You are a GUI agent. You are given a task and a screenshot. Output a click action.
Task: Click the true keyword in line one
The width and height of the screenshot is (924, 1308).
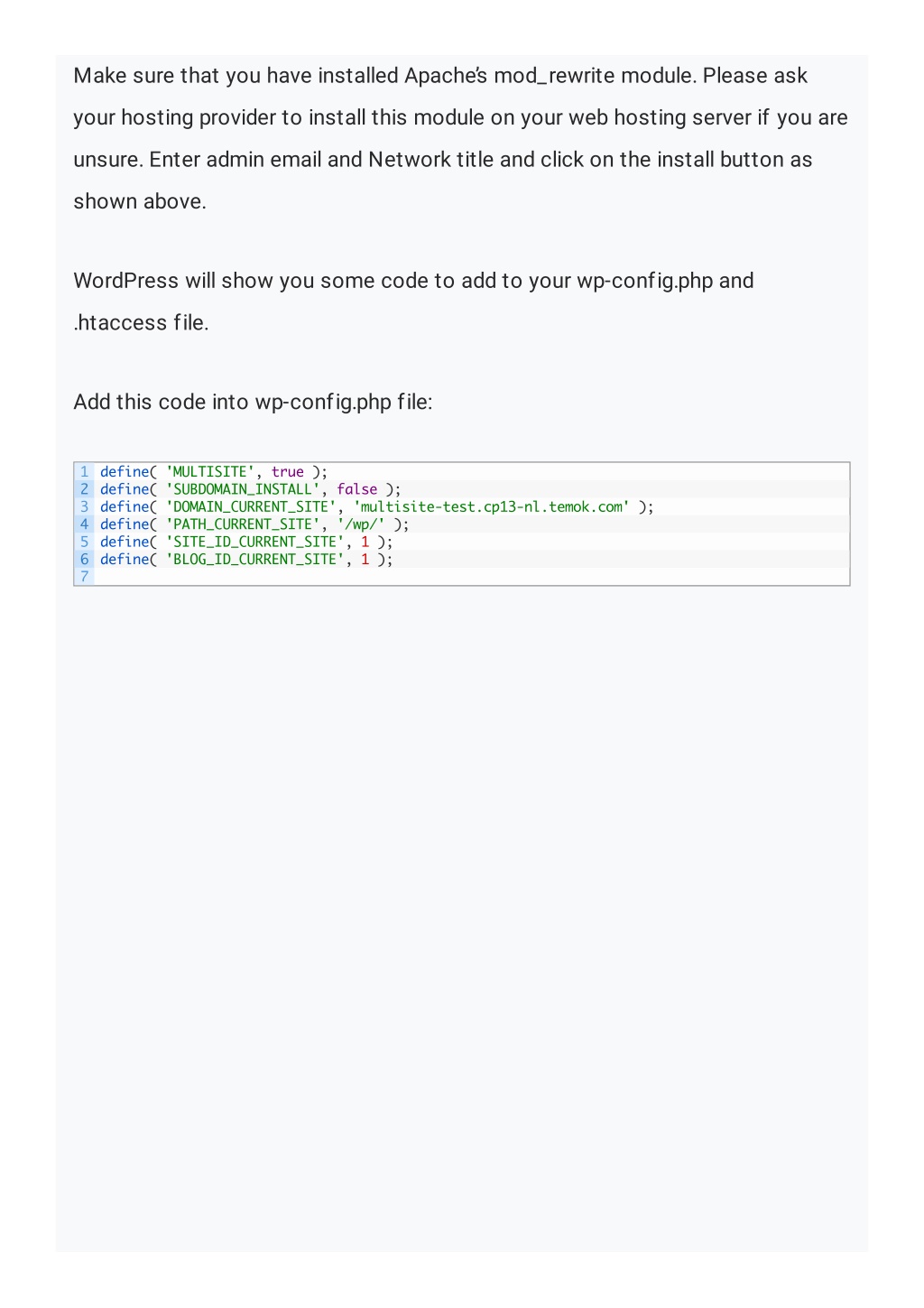click(x=288, y=472)
